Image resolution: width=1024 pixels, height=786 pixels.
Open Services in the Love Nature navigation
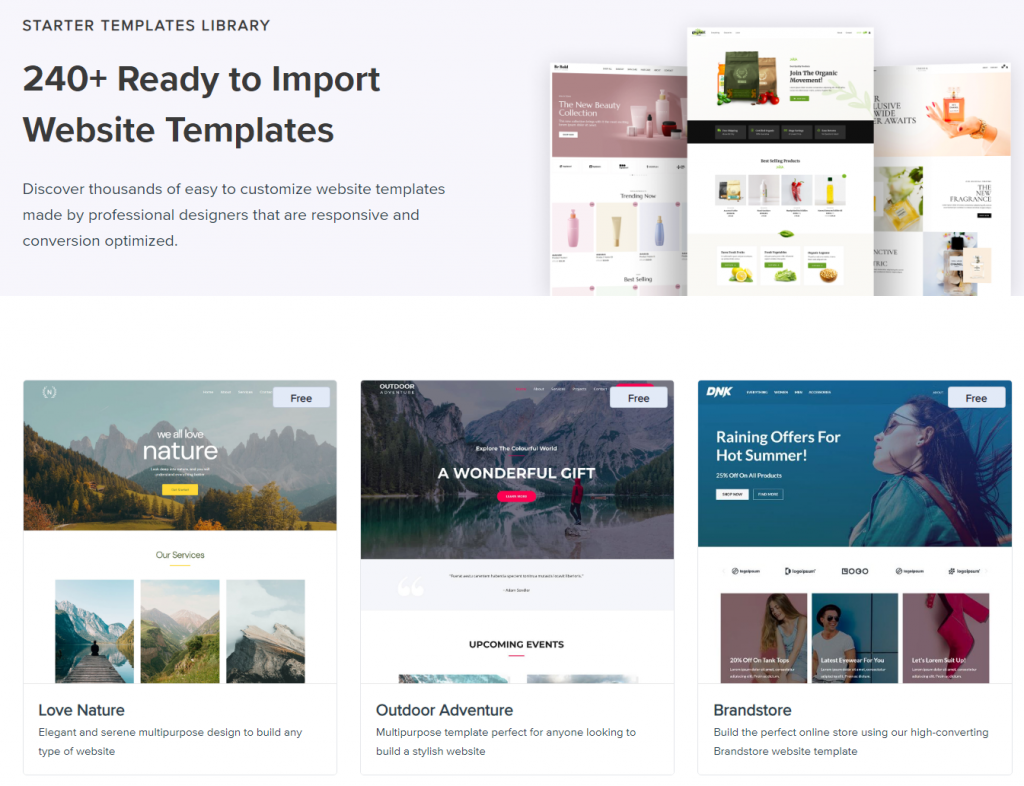coord(245,393)
